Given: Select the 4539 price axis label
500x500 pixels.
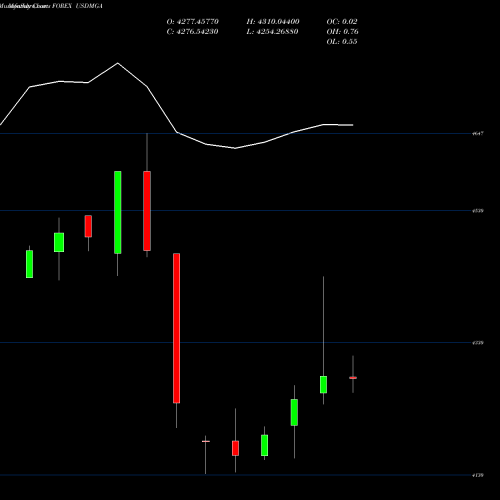Looking at the screenshot, I should coord(478,211).
